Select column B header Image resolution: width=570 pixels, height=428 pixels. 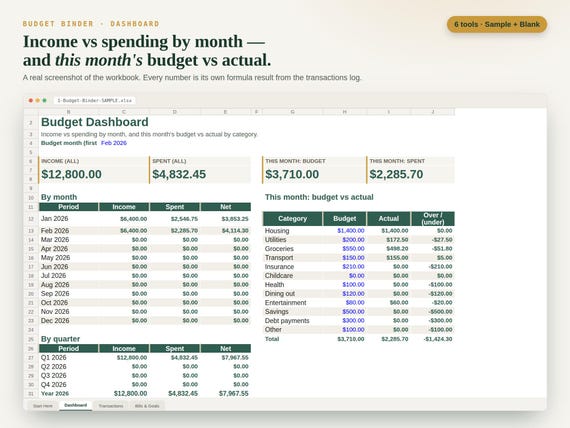coord(69,112)
